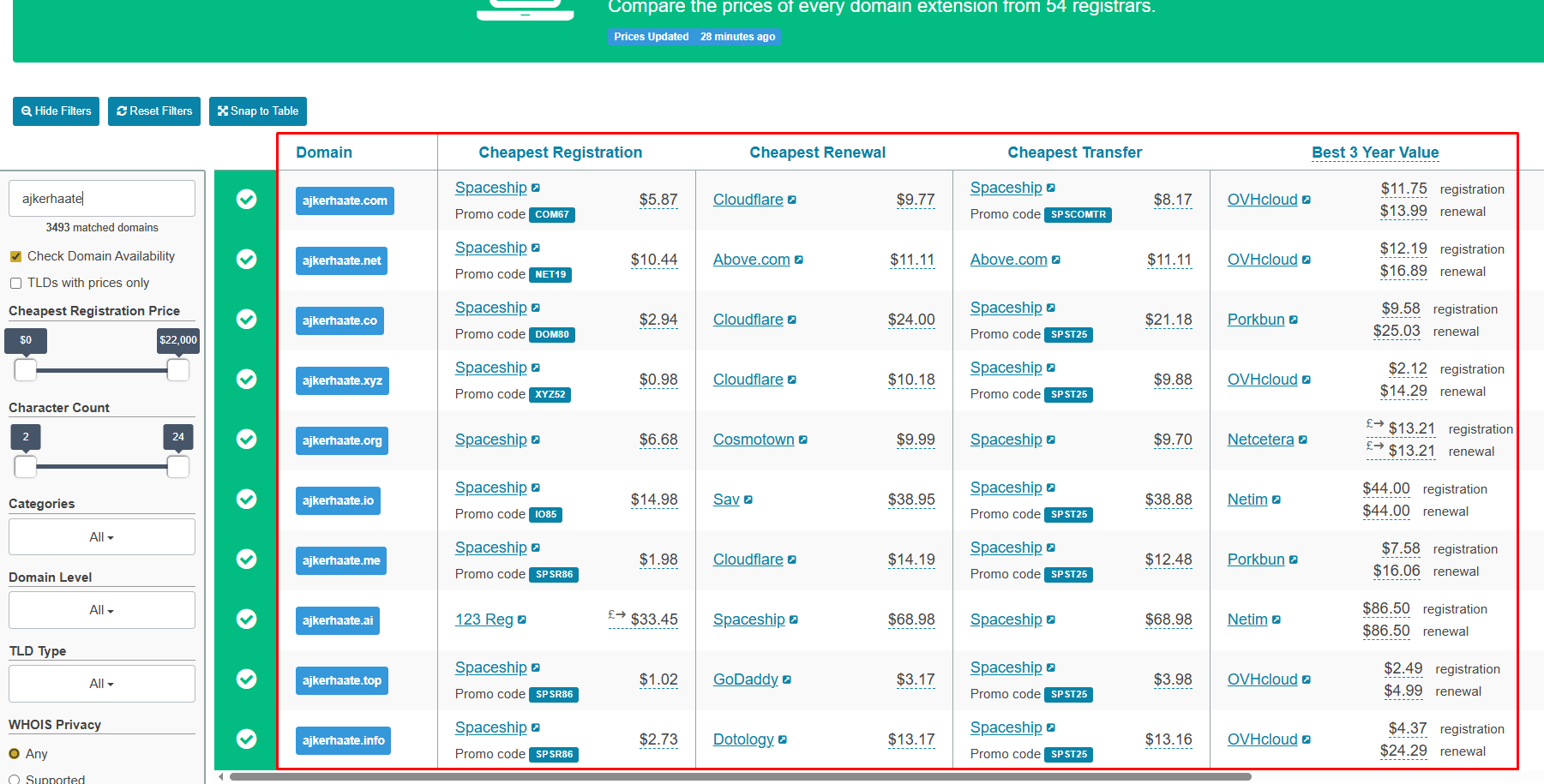This screenshot has width=1544, height=784.
Task: Select Supported WHOIS Privacy radio option
Action: tap(14, 780)
